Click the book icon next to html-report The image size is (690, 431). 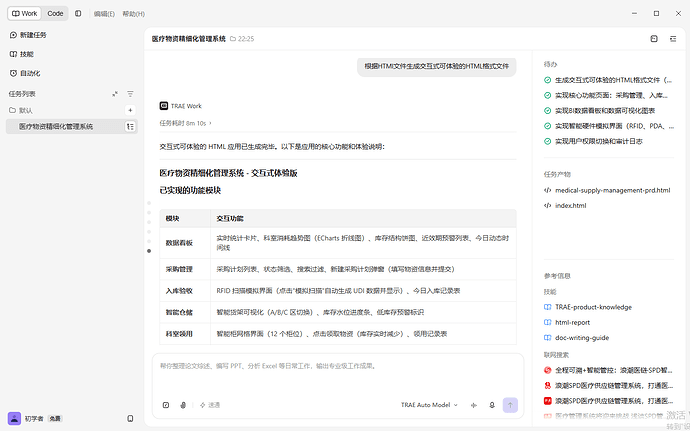(547, 322)
